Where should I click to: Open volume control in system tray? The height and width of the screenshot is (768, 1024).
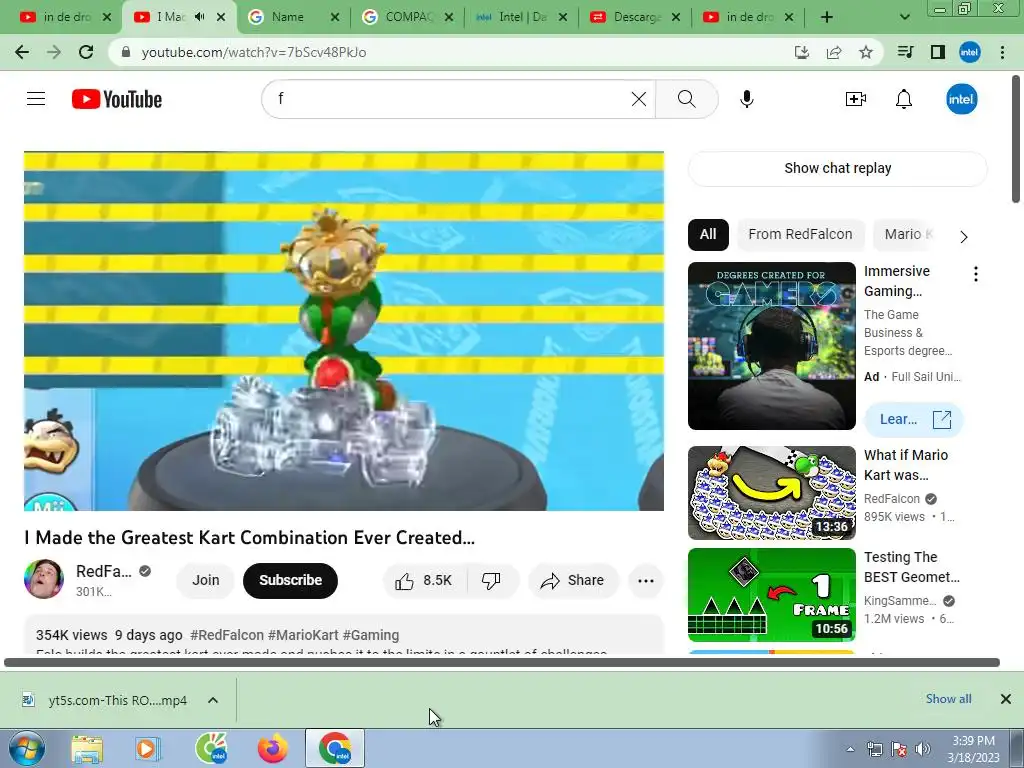click(923, 749)
